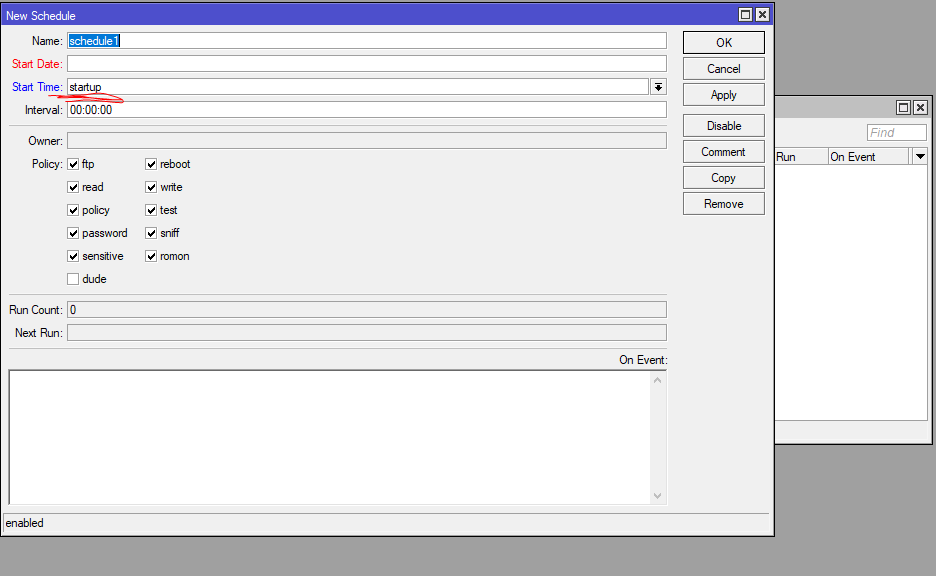
Task: Maximize the background scheduler window
Action: (903, 107)
